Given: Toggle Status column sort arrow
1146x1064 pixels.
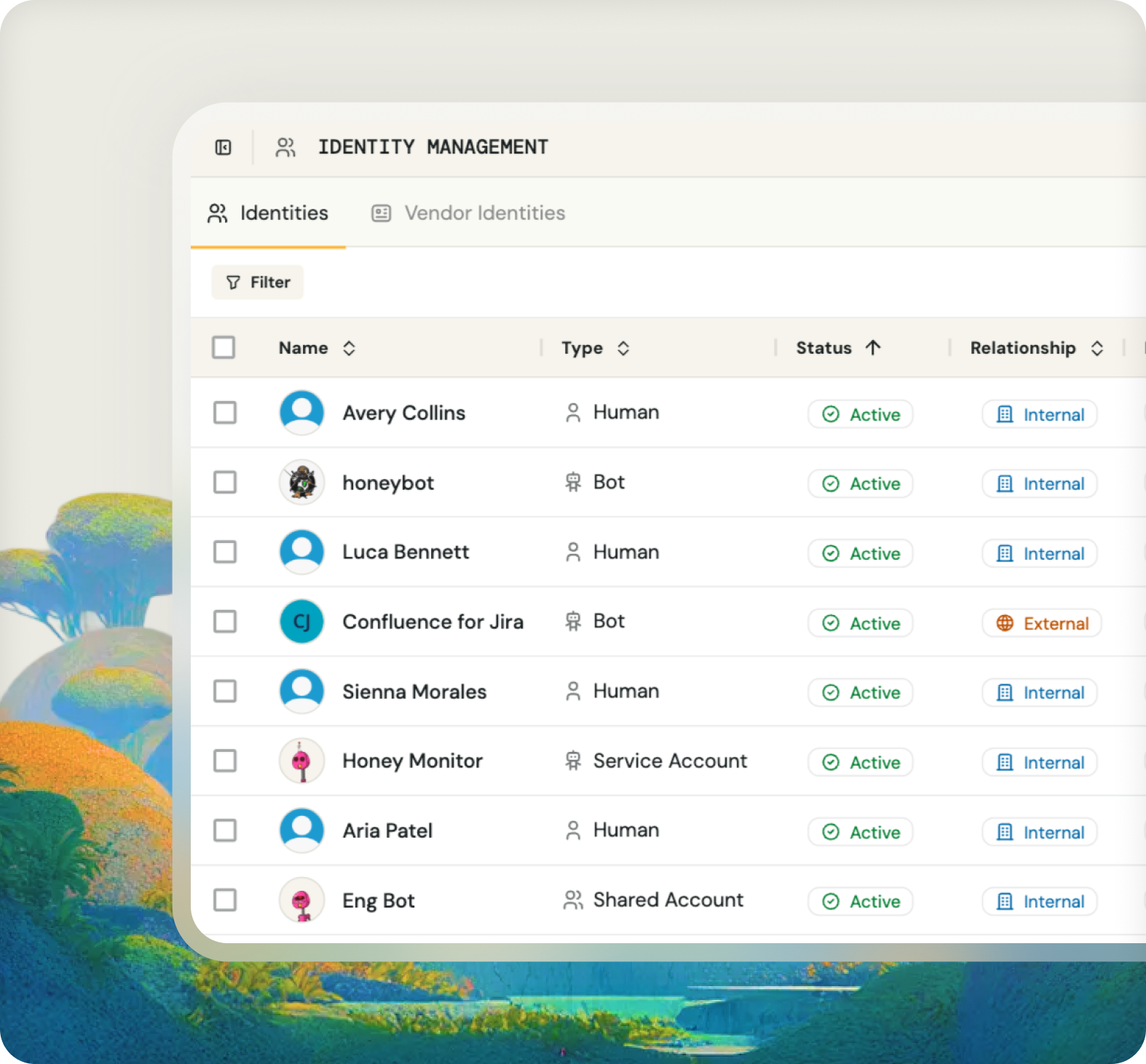Looking at the screenshot, I should click(x=873, y=348).
